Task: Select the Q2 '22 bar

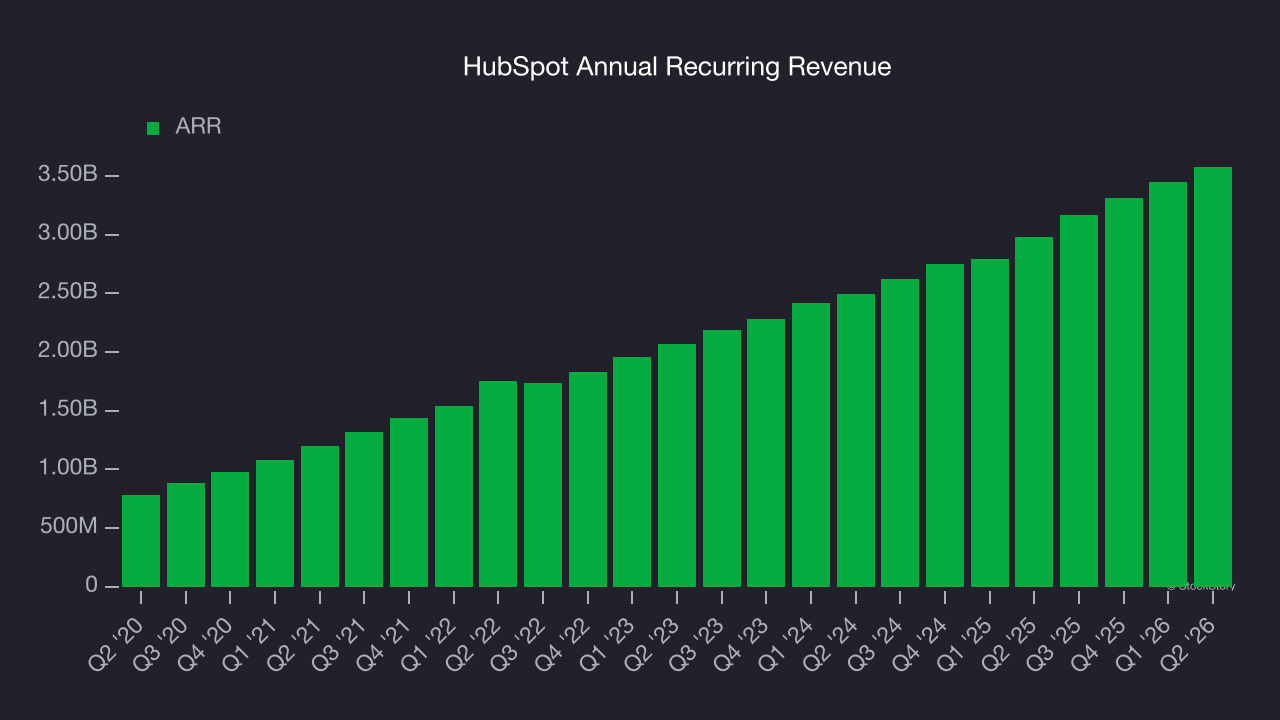Action: (498, 484)
